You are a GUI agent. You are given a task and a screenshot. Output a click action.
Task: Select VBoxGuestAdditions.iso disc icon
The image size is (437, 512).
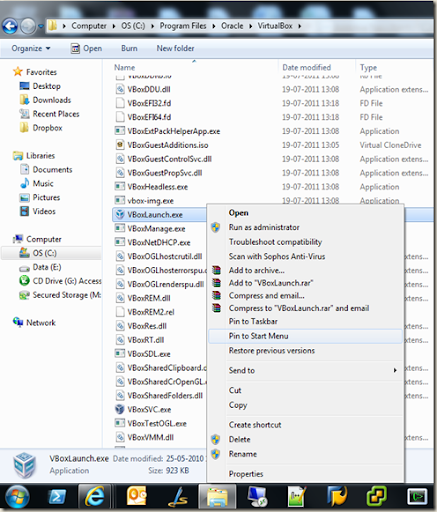[x=120, y=145]
